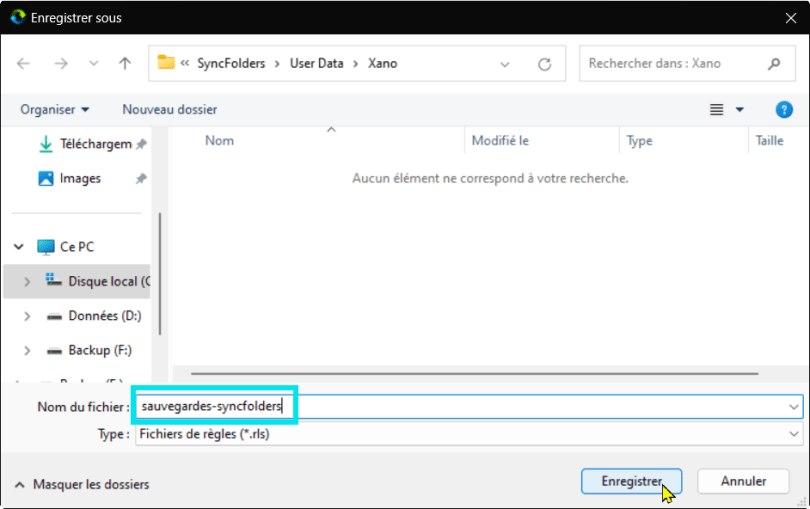Change the view layout icon
Viewport: 810px width, 509px height.
(x=716, y=110)
